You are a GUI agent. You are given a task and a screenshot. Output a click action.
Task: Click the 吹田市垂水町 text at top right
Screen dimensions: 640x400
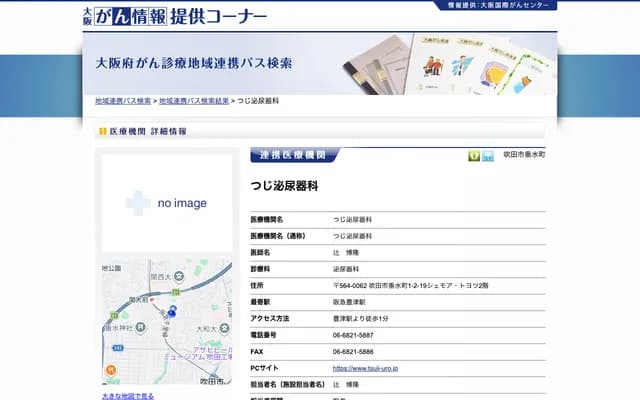click(523, 155)
